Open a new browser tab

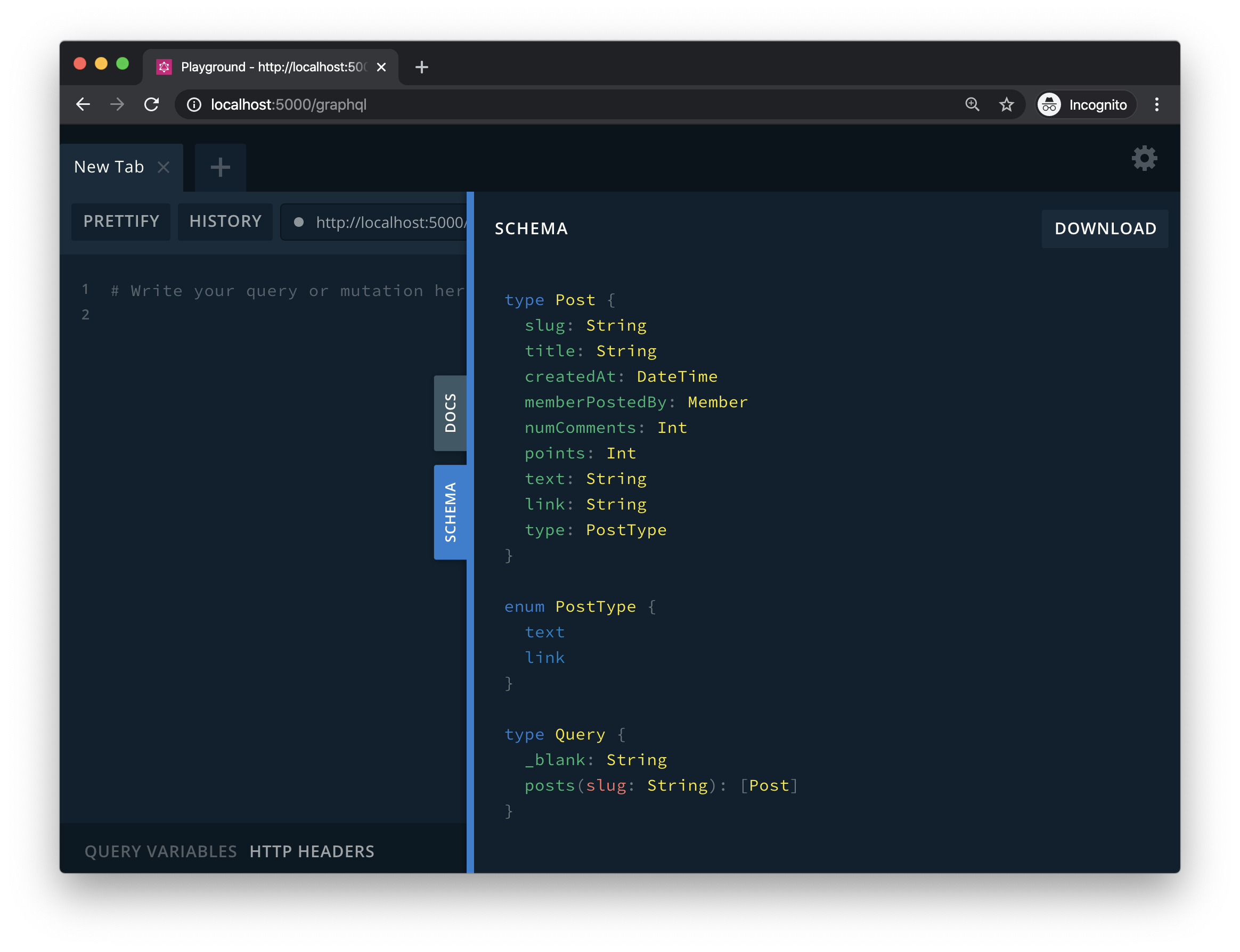(x=421, y=68)
